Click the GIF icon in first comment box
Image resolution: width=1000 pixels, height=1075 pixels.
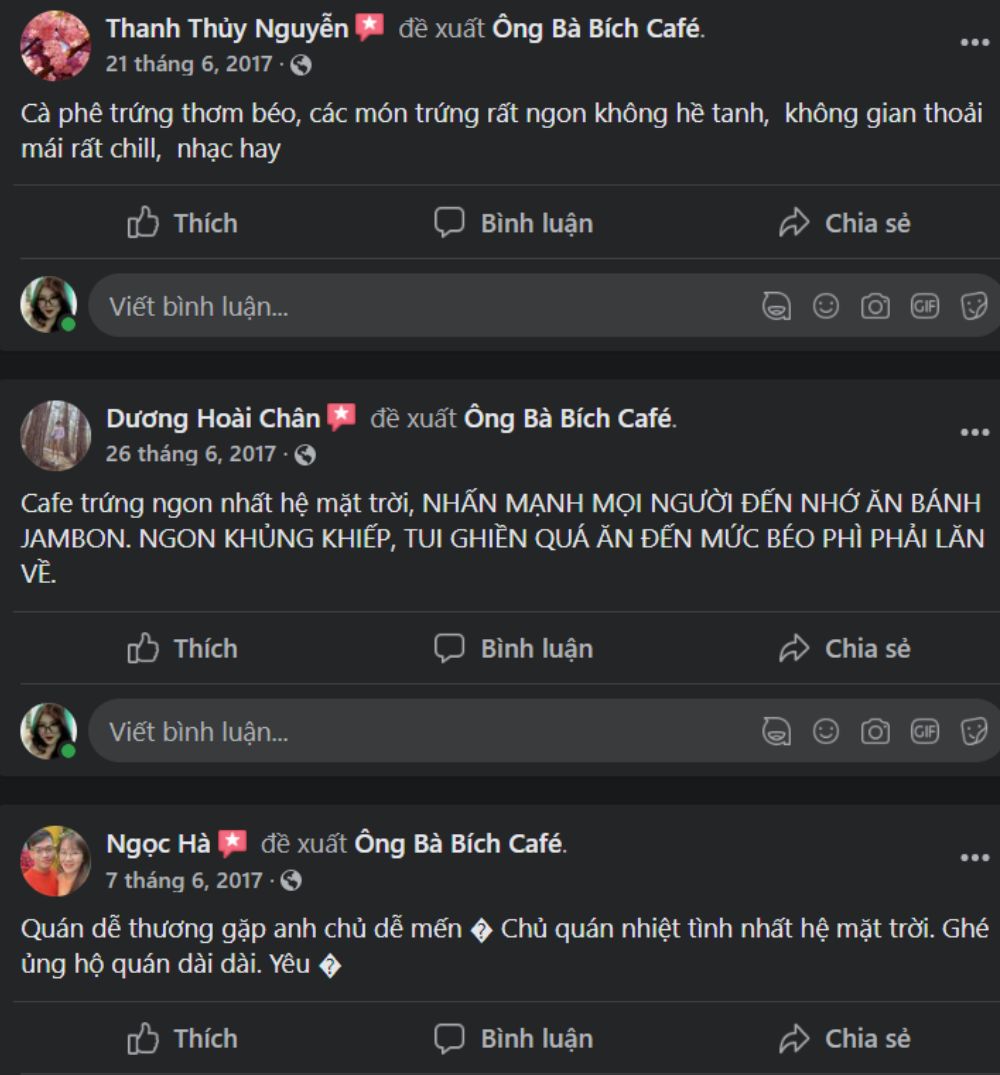pos(925,306)
